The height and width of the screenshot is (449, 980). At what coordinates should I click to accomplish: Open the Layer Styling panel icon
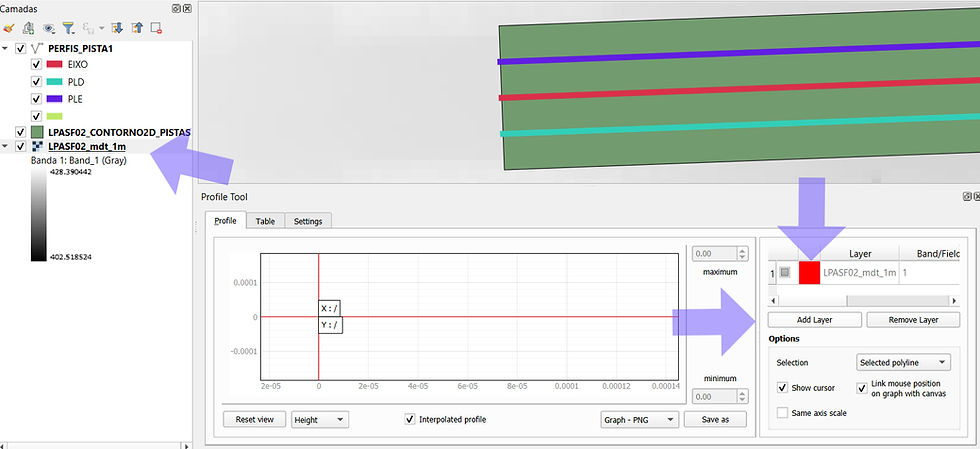(9, 28)
